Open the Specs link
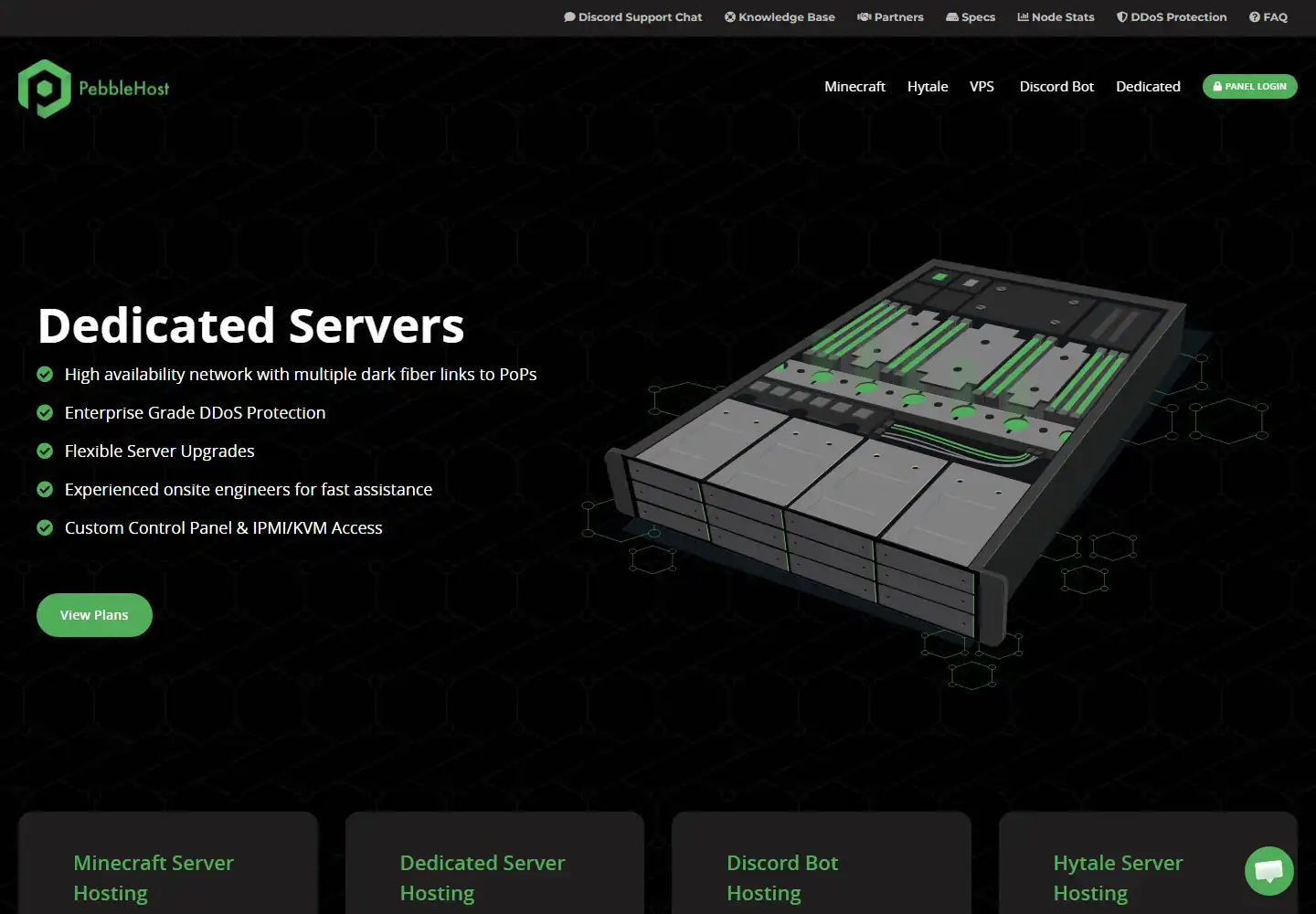This screenshot has height=914, width=1316. [971, 17]
